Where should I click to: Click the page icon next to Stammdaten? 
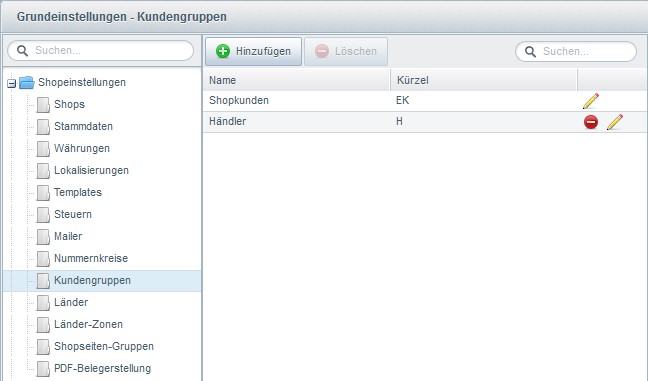click(43, 126)
